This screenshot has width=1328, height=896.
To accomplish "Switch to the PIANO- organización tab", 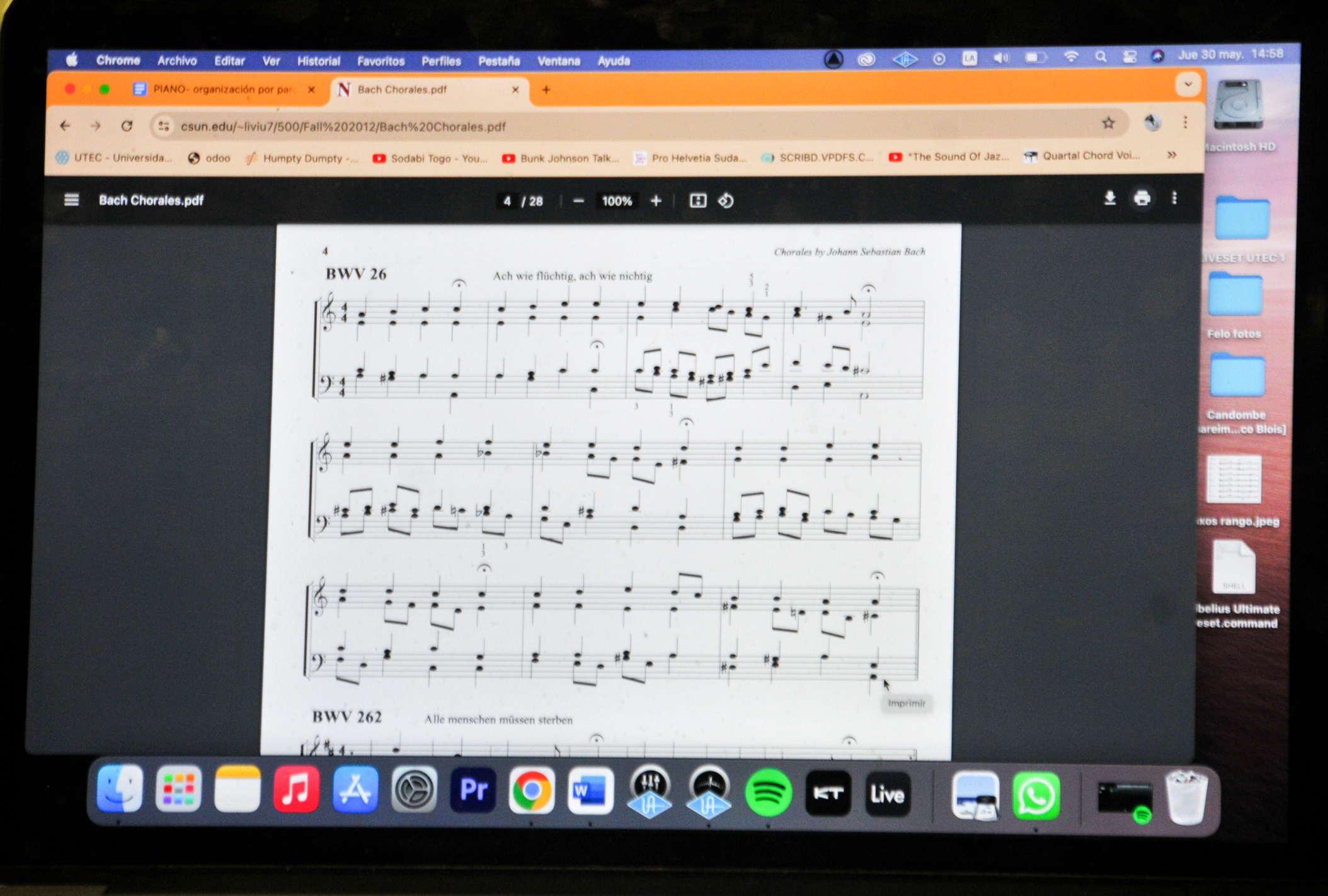I will pyautogui.click(x=224, y=89).
